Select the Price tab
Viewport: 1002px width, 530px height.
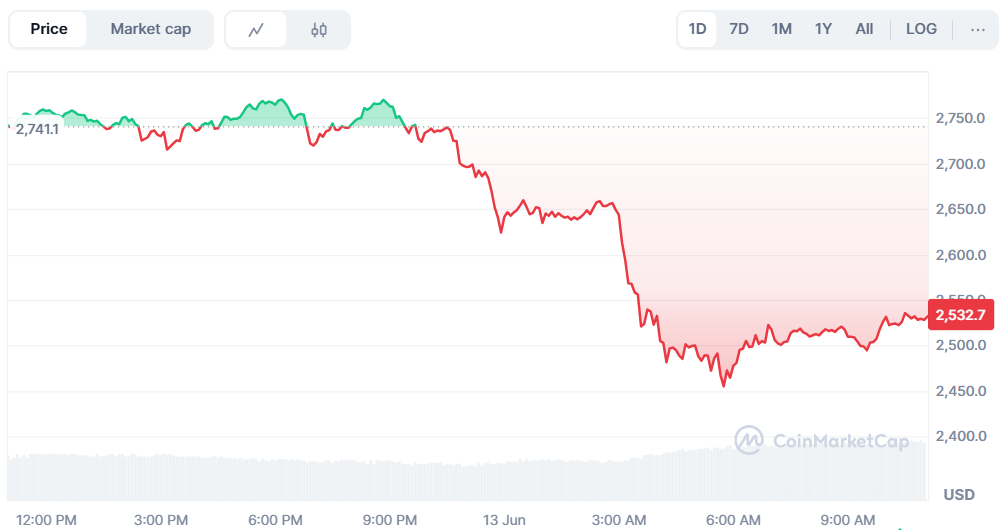49,29
